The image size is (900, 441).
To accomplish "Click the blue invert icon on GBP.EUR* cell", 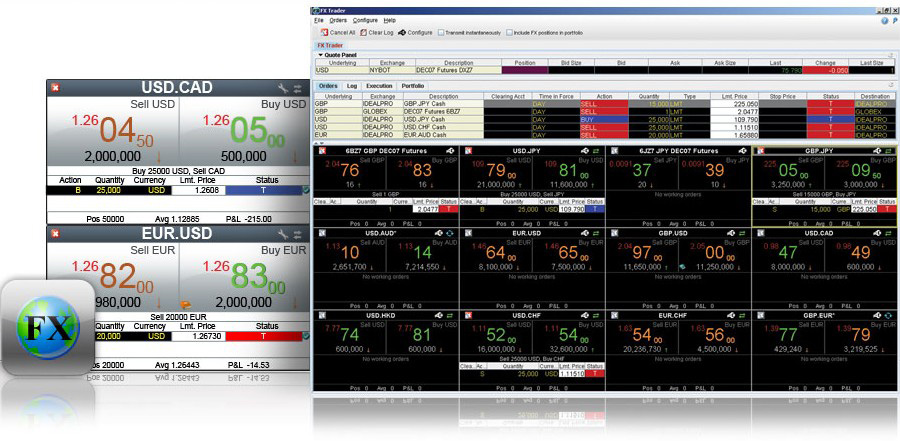I will [889, 315].
